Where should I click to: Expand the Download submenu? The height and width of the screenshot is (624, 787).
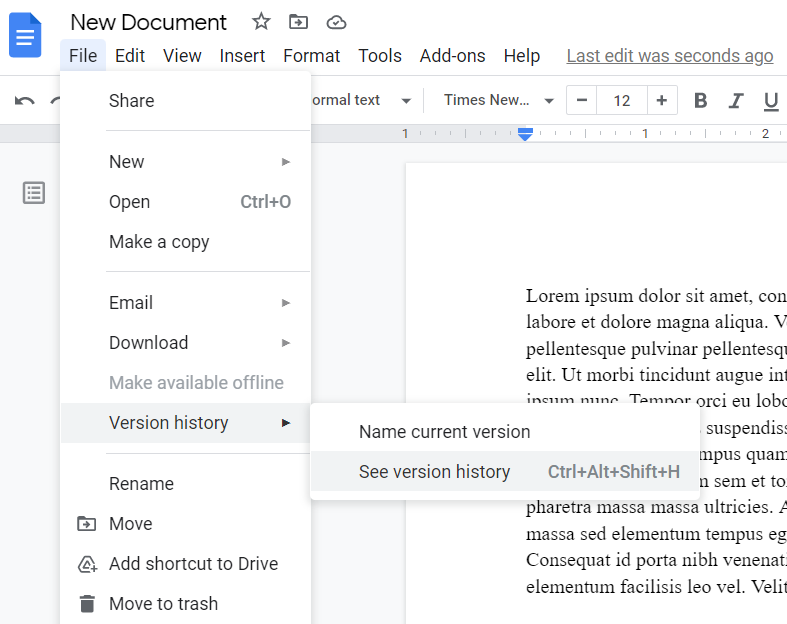pyautogui.click(x=185, y=343)
